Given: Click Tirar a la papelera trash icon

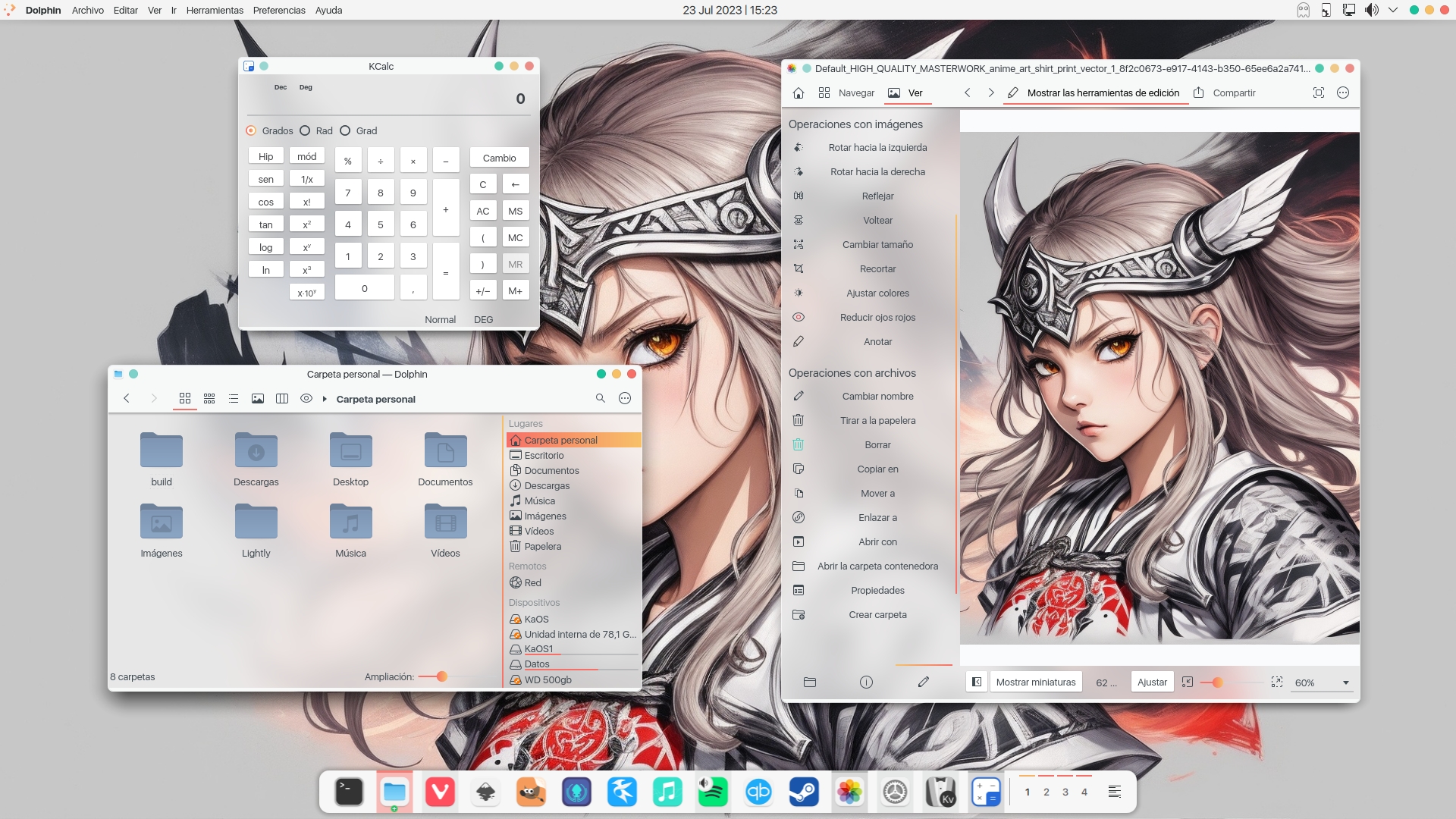Looking at the screenshot, I should tap(799, 420).
